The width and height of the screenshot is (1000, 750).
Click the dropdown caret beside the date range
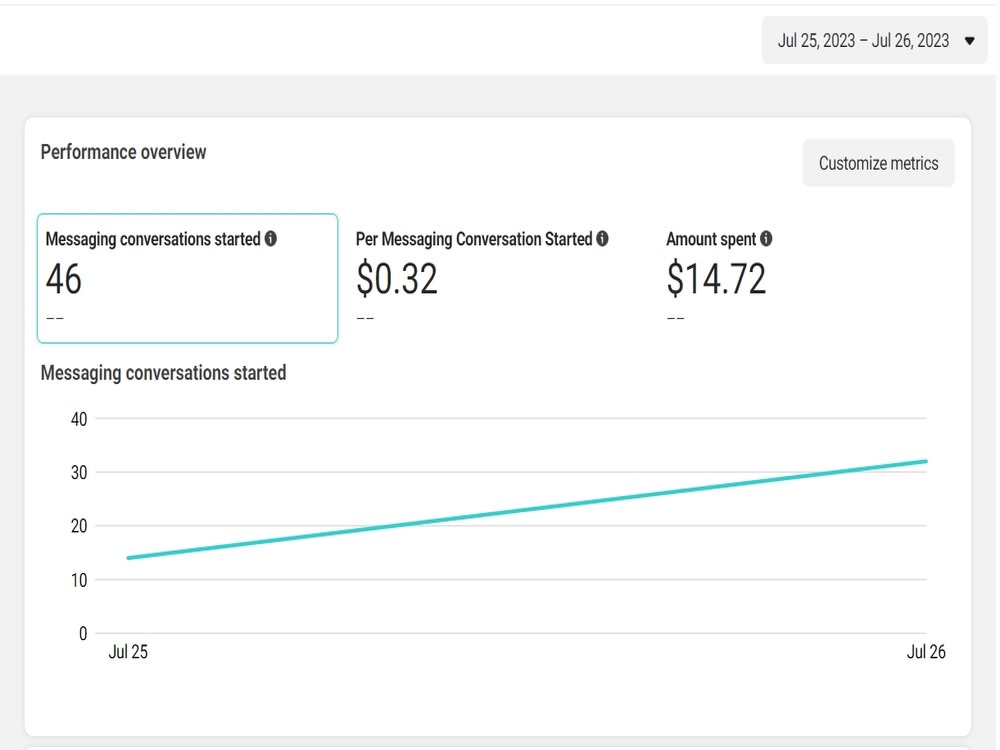(x=968, y=40)
